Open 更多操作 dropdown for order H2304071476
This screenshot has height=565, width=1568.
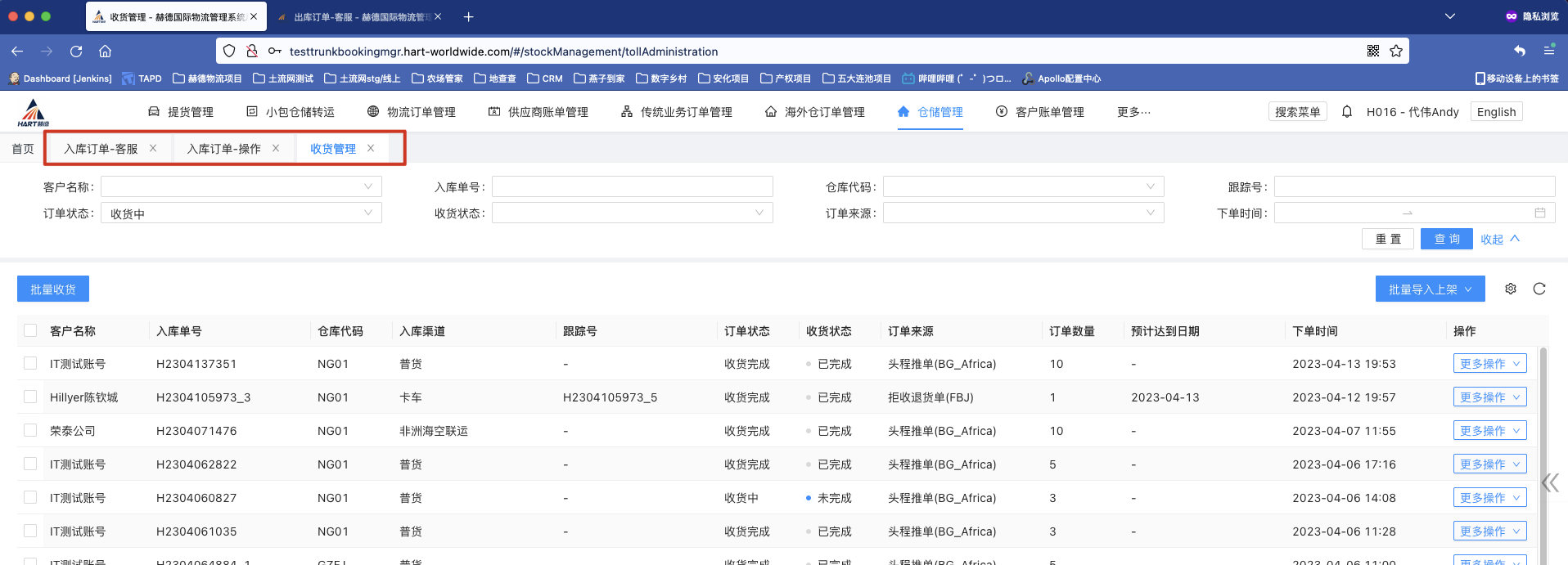coord(1489,431)
